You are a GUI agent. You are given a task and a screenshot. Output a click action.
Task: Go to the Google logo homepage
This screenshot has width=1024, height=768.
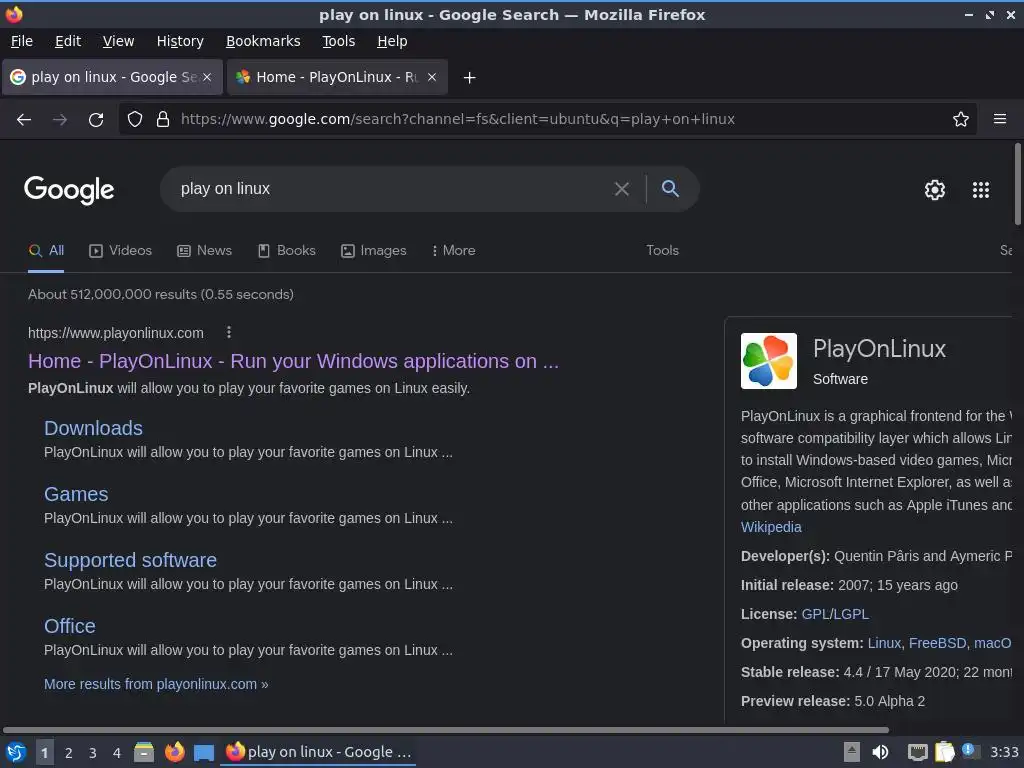pyautogui.click(x=69, y=190)
